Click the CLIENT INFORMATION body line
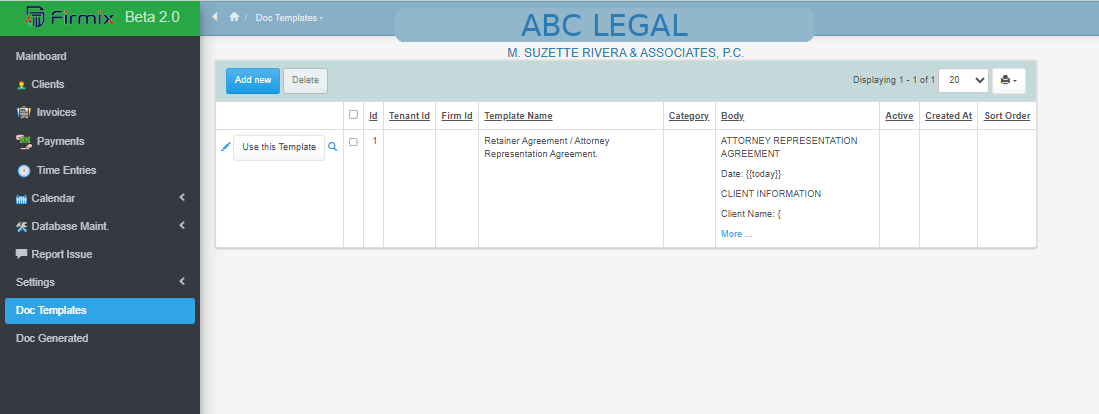The image size is (1099, 414). click(770, 194)
